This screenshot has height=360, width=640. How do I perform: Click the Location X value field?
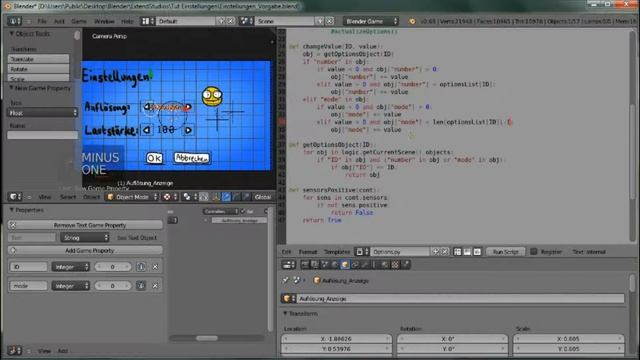point(336,339)
